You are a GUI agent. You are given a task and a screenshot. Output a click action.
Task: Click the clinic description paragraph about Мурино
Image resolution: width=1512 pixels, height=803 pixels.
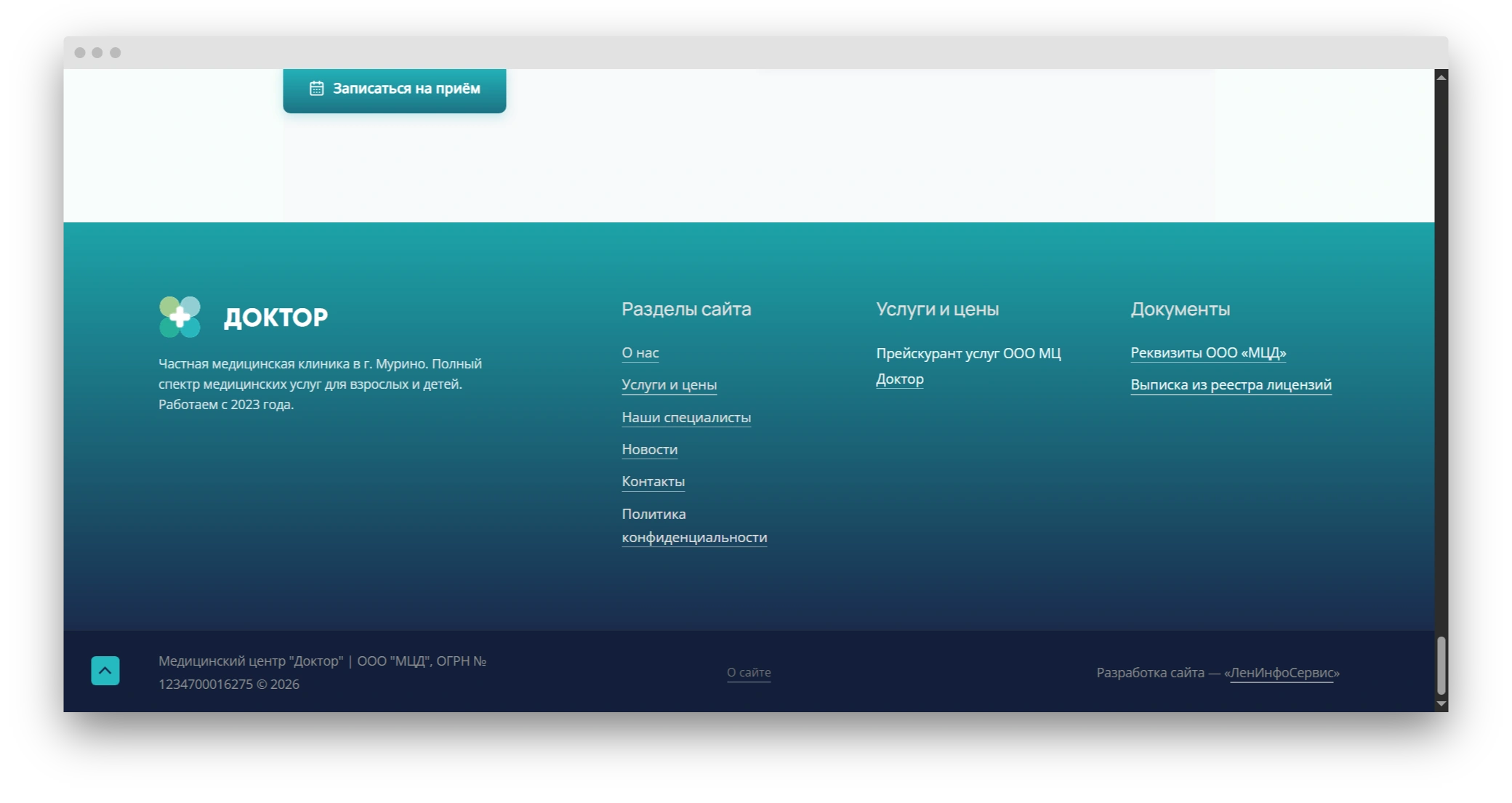pyautogui.click(x=321, y=384)
